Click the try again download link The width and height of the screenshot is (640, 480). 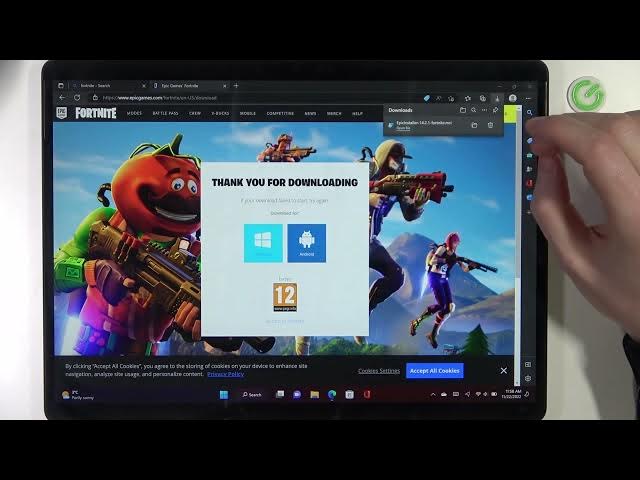coord(319,200)
